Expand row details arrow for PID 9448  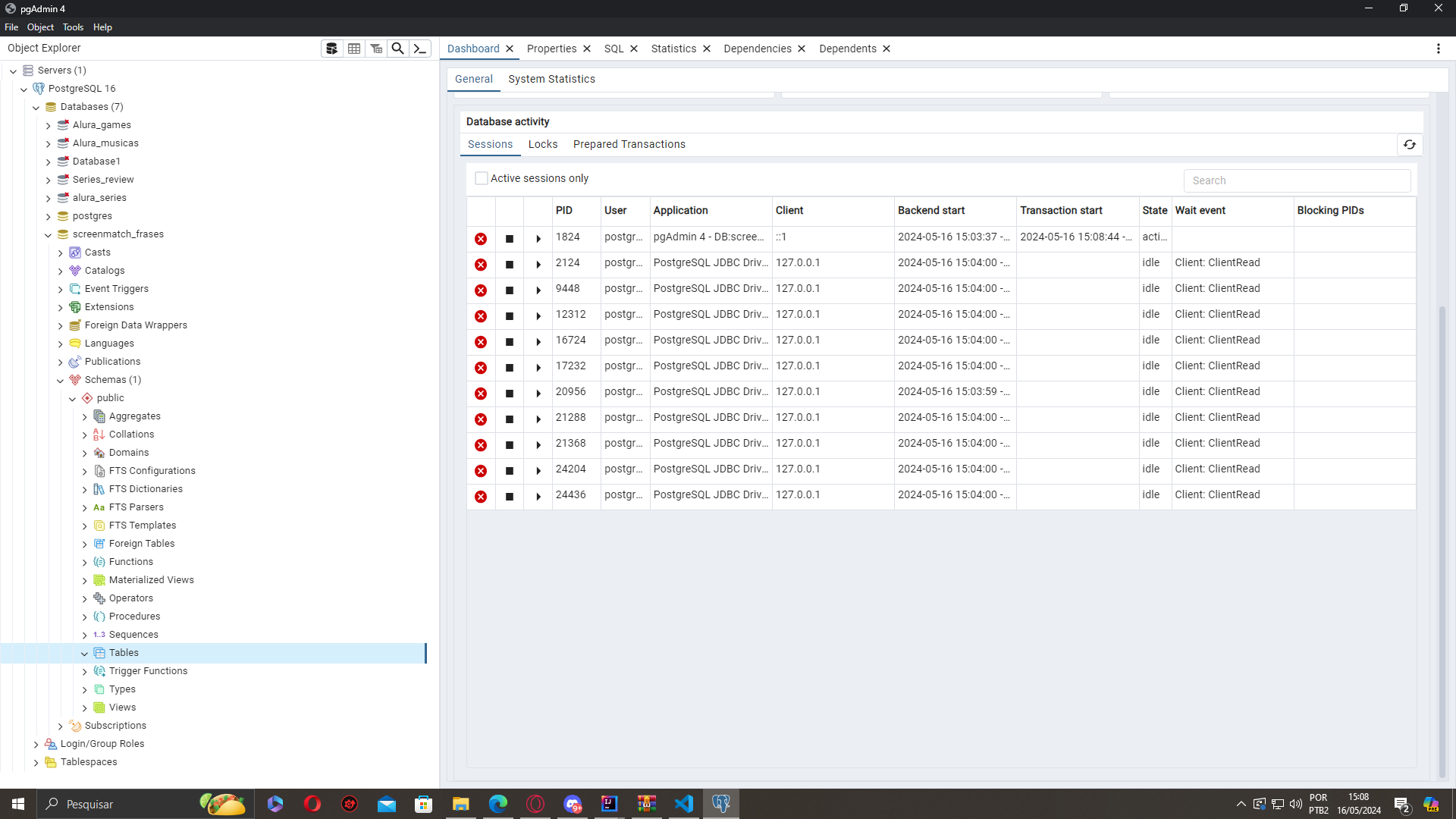point(539,290)
